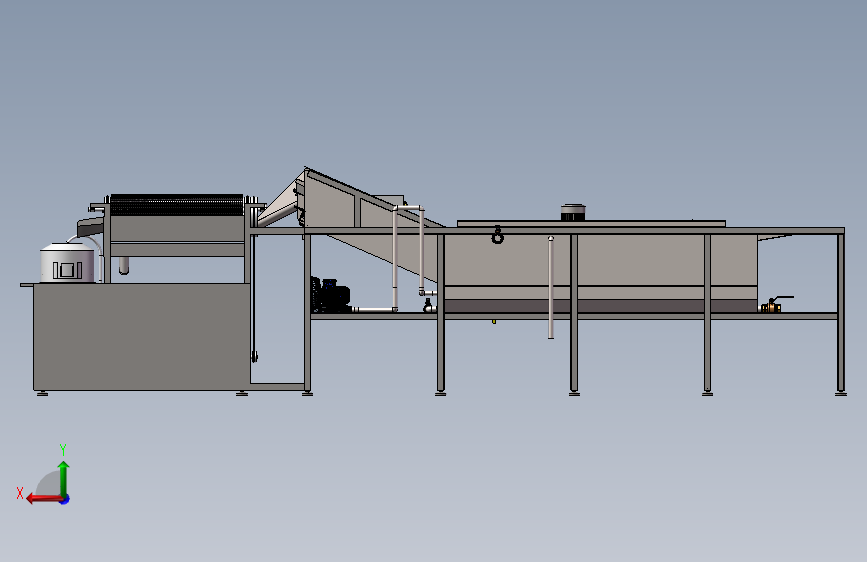
Task: Select the black ring hook on the tank wall
Action: coord(498,235)
